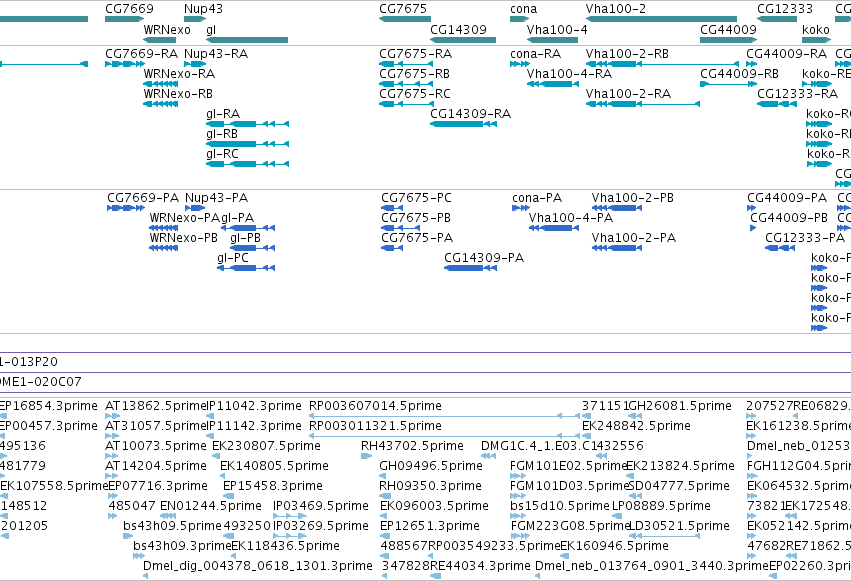Select transcript gl-RC
This screenshot has width=851, height=581.
pyautogui.click(x=223, y=154)
